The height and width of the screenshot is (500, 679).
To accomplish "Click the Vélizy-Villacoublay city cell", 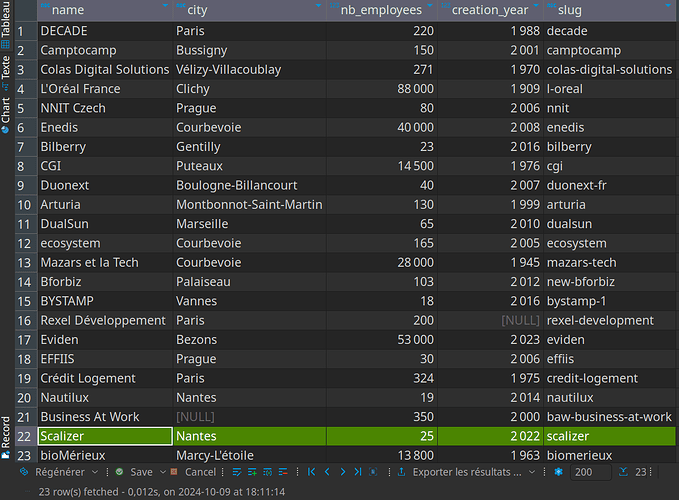I will [250, 70].
